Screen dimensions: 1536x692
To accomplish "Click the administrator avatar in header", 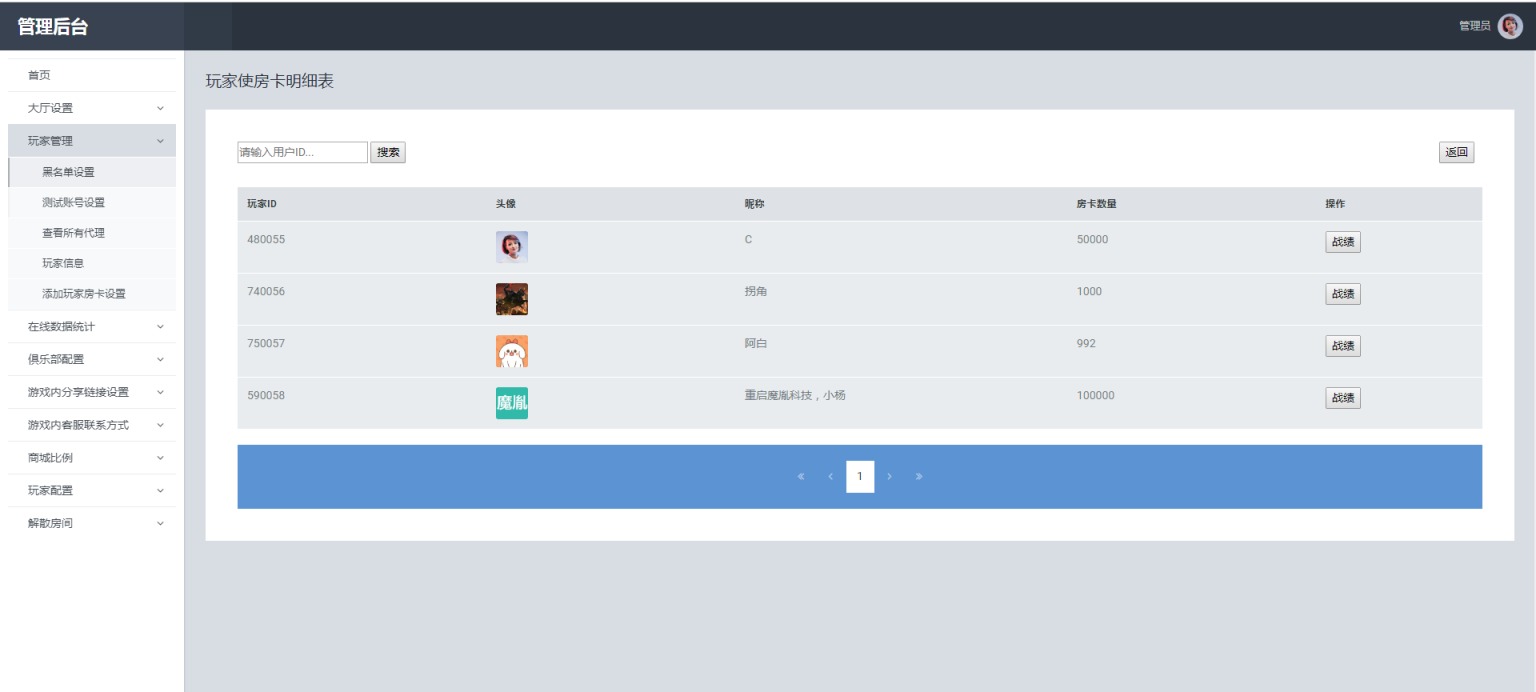I will click(x=1510, y=26).
